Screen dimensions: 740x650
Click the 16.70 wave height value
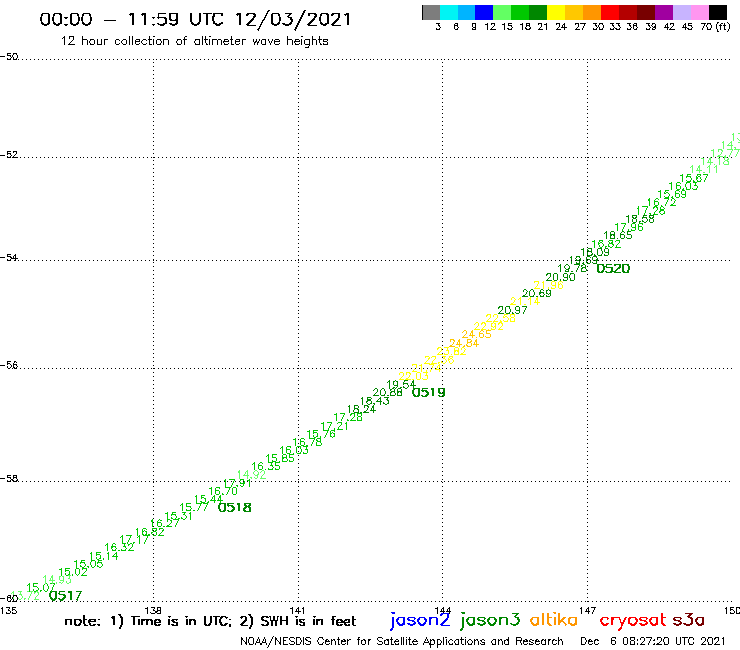point(223,491)
